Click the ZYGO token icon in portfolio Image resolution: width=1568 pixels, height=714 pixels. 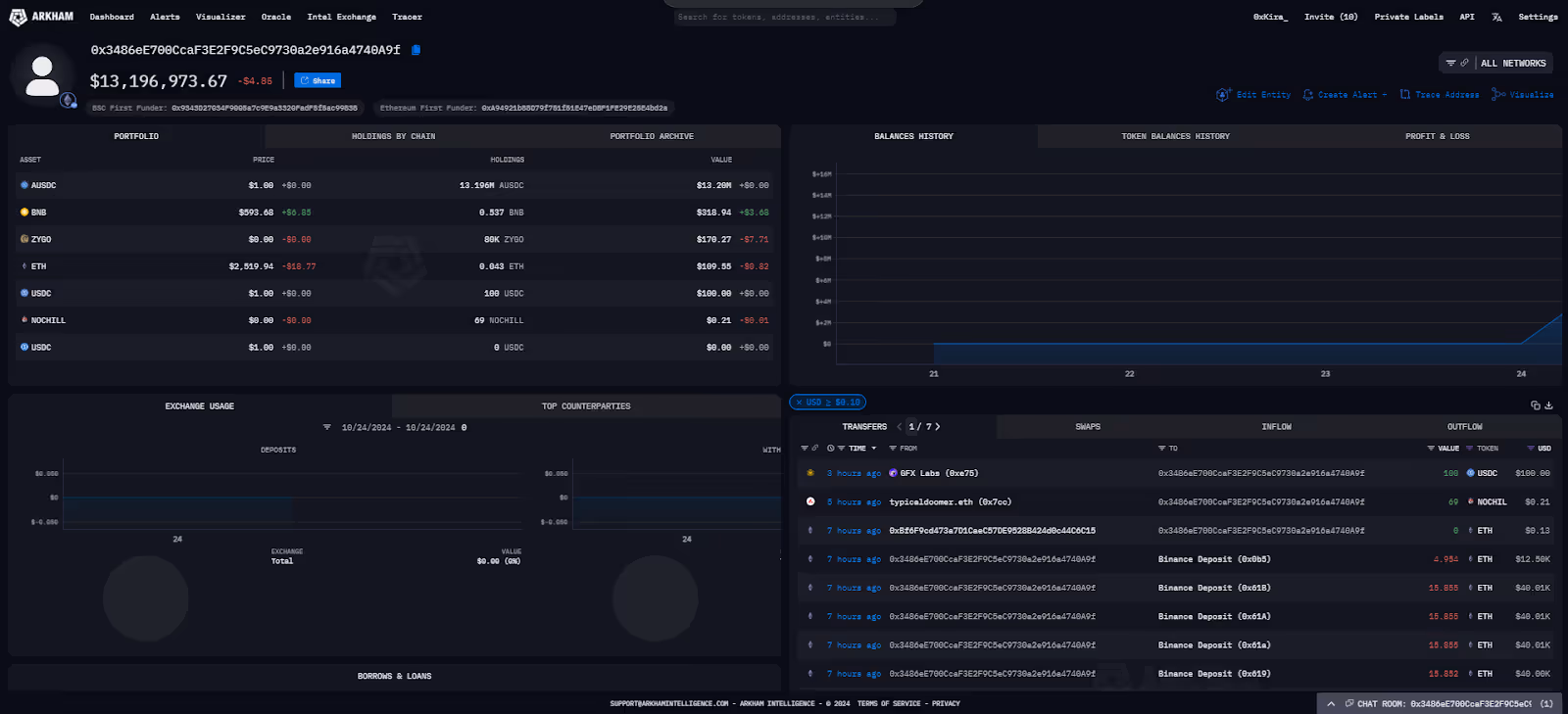24,239
